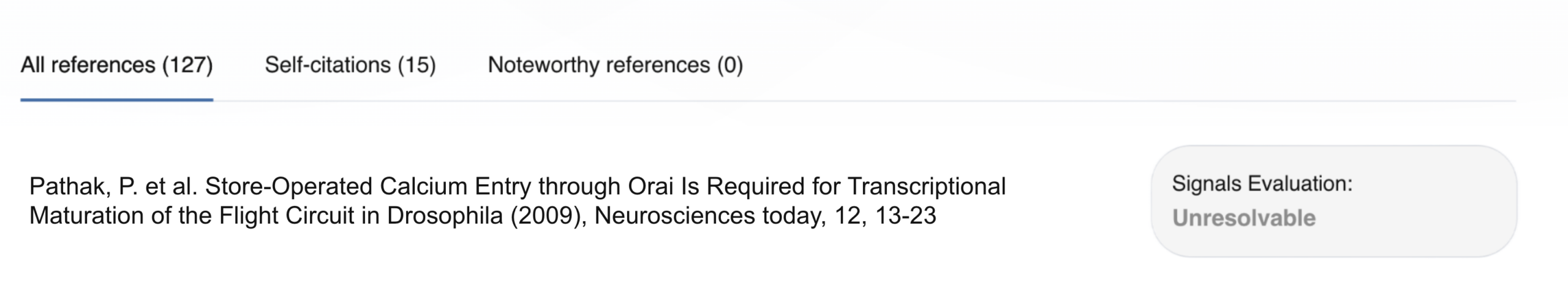Open the All references tab
This screenshot has width=1568, height=294.
116,65
